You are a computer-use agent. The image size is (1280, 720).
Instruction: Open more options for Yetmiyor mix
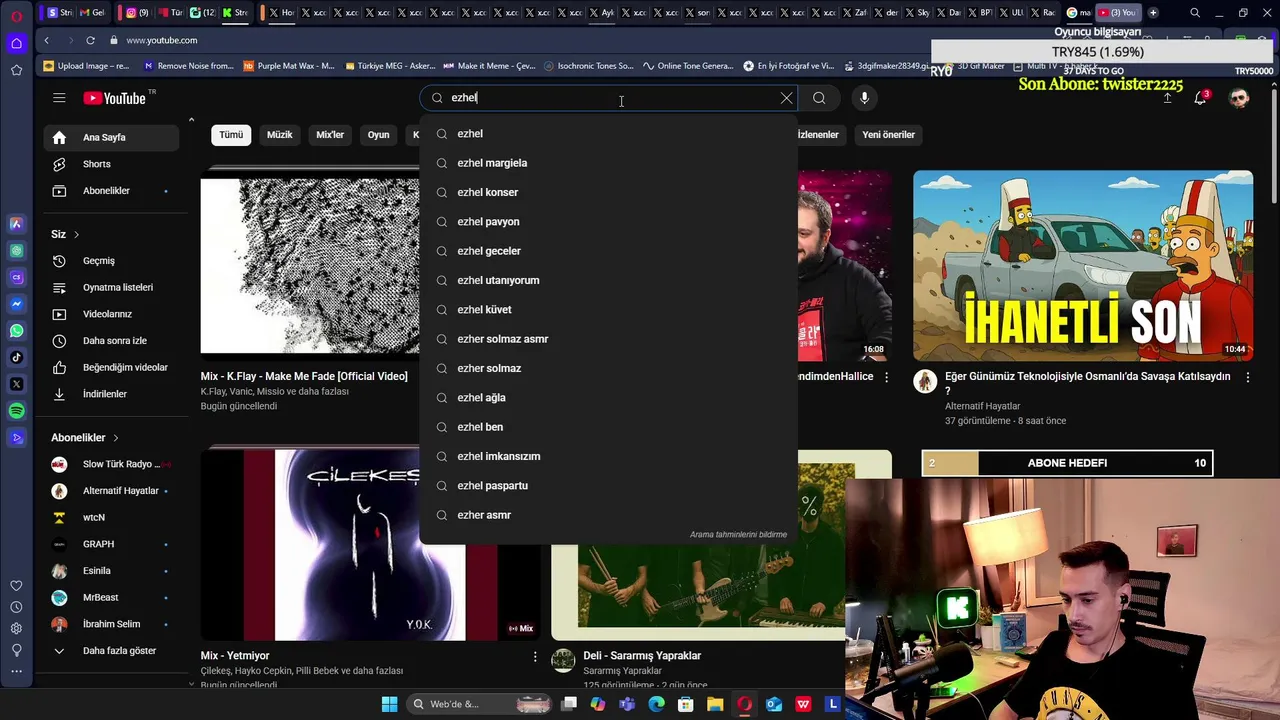click(x=535, y=657)
